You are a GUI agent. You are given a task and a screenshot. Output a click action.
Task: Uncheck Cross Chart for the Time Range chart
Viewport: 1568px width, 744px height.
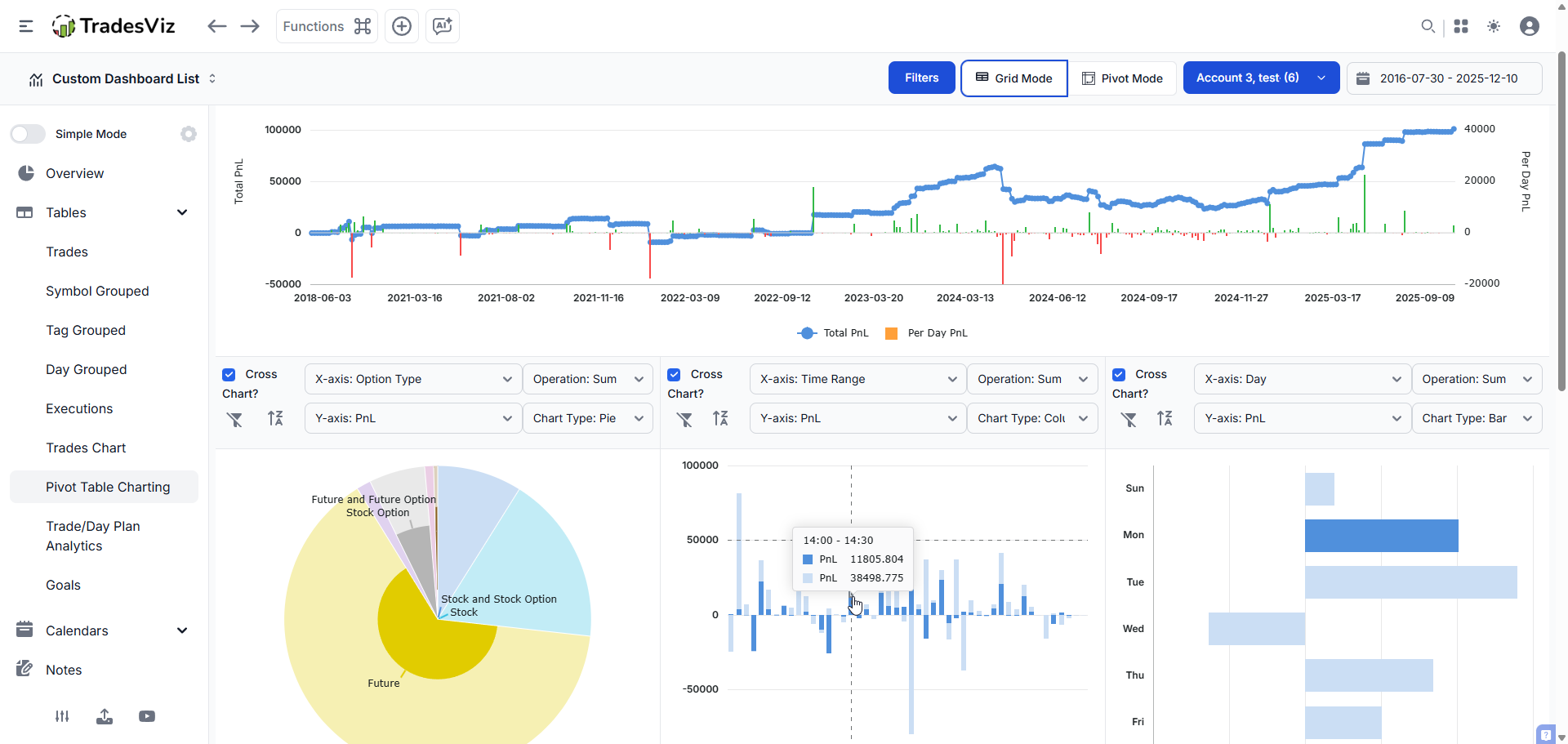pyautogui.click(x=675, y=375)
